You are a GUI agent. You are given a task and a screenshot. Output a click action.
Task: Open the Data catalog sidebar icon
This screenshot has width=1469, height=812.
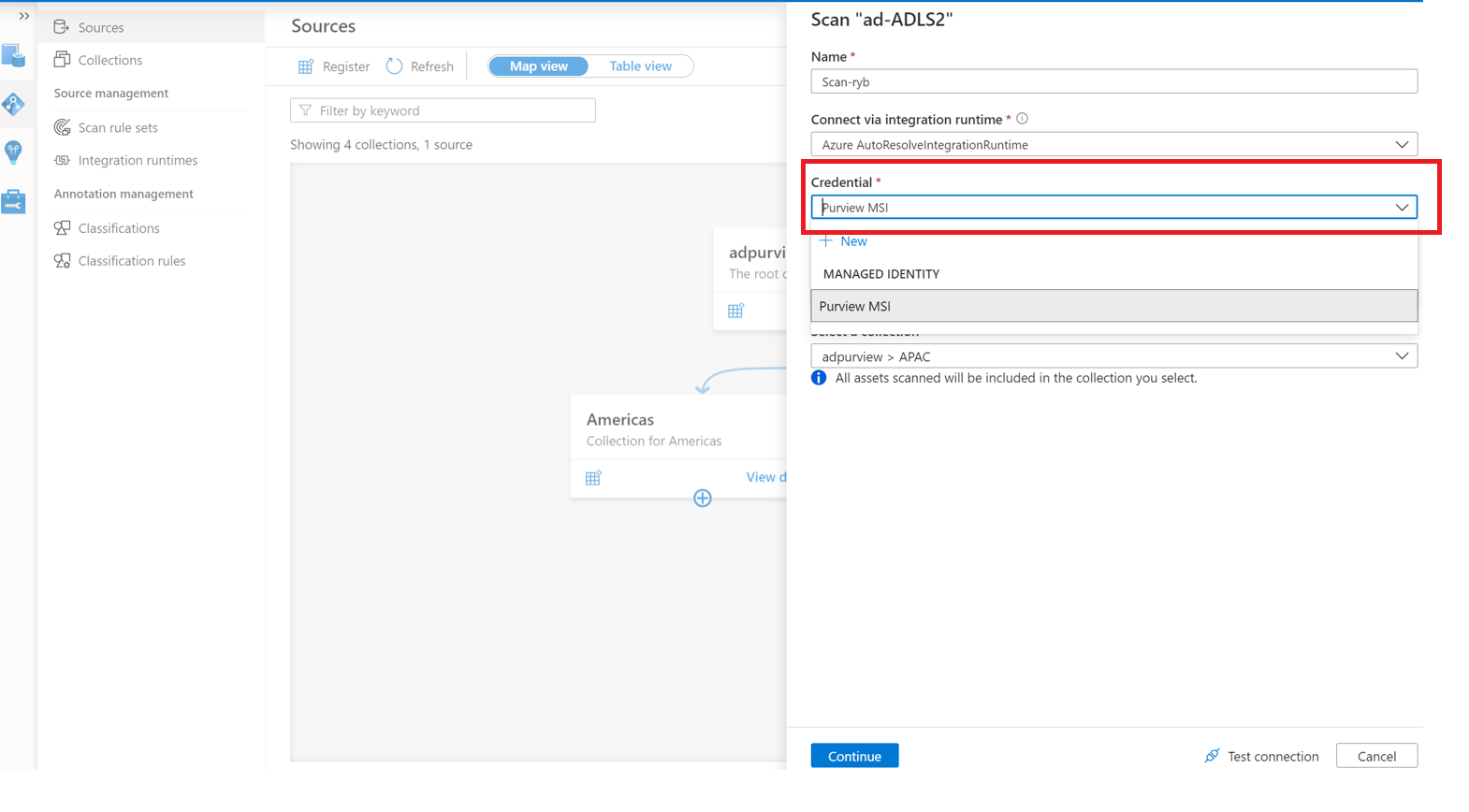pyautogui.click(x=13, y=57)
